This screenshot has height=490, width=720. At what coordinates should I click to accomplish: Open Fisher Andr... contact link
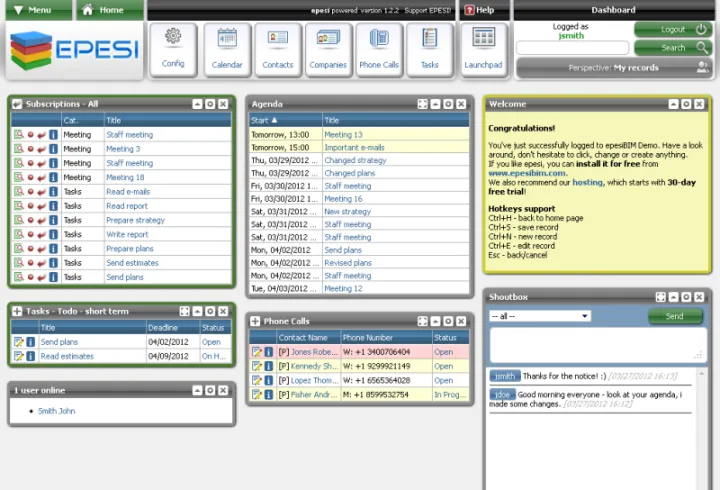[314, 394]
